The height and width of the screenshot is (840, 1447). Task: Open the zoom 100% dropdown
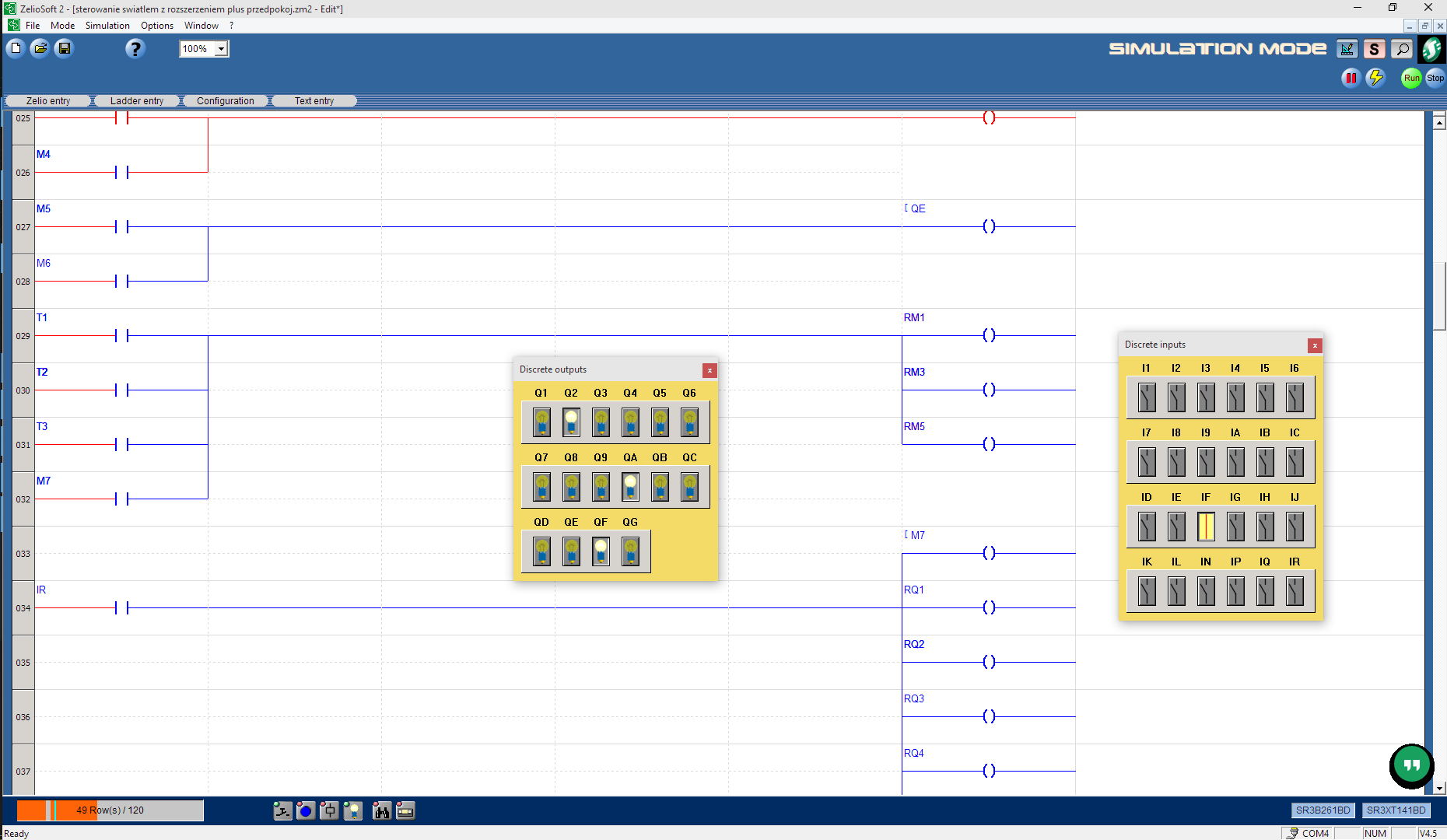click(222, 49)
